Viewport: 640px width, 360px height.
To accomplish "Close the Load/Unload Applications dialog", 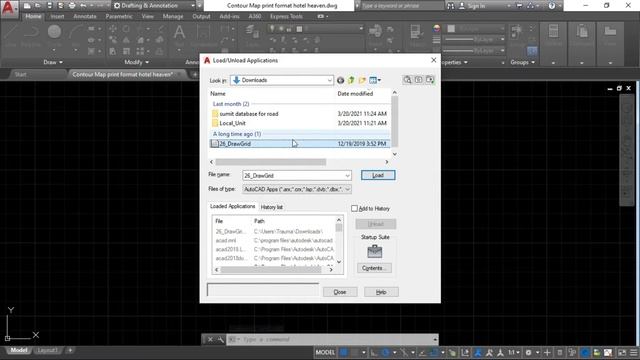I will click(433, 60).
